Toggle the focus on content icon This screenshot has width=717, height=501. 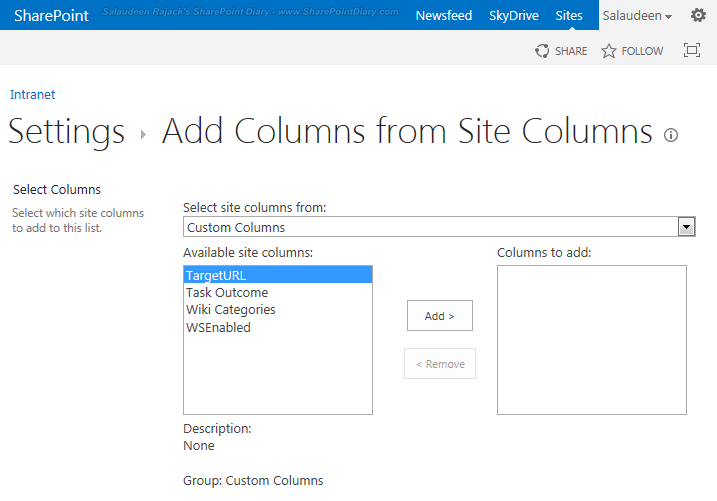click(691, 51)
